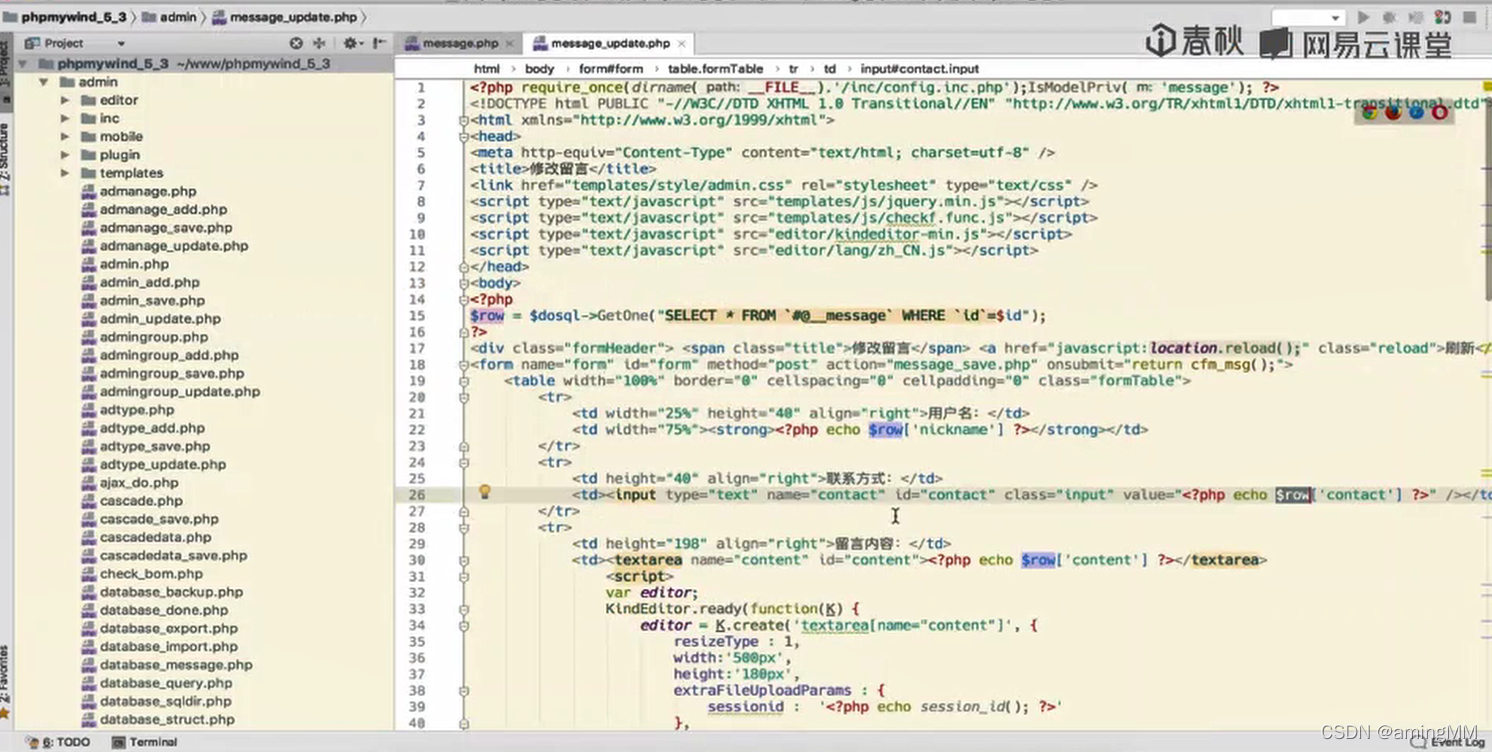This screenshot has width=1492, height=752.
Task: Click the Run with Coverage toolbar icon
Action: point(1415,17)
